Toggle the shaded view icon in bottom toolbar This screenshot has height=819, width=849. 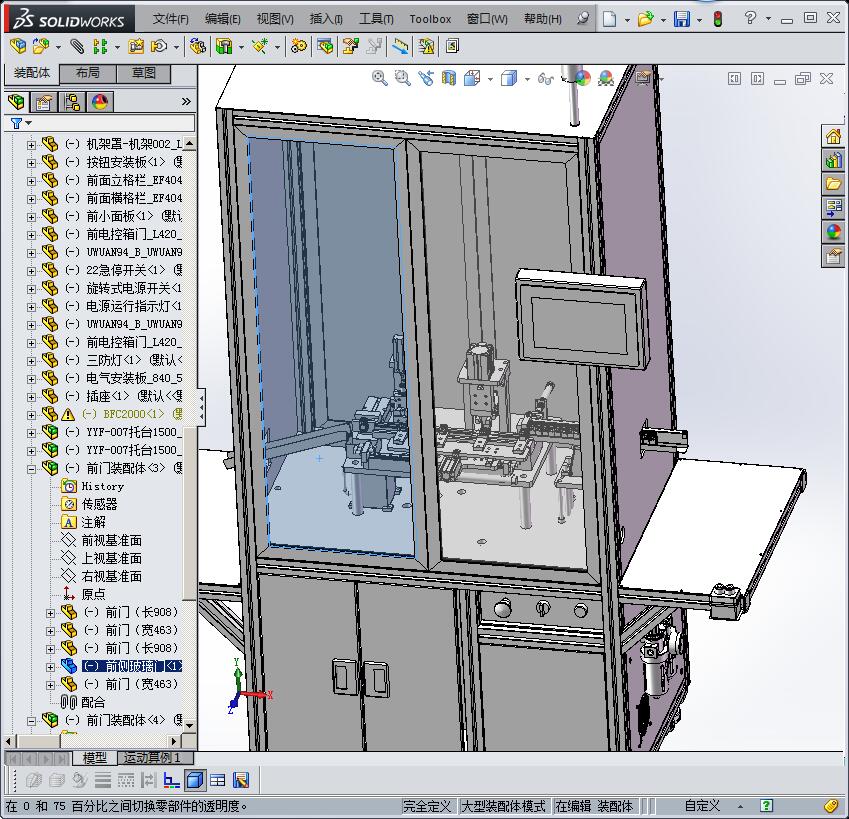tap(195, 780)
